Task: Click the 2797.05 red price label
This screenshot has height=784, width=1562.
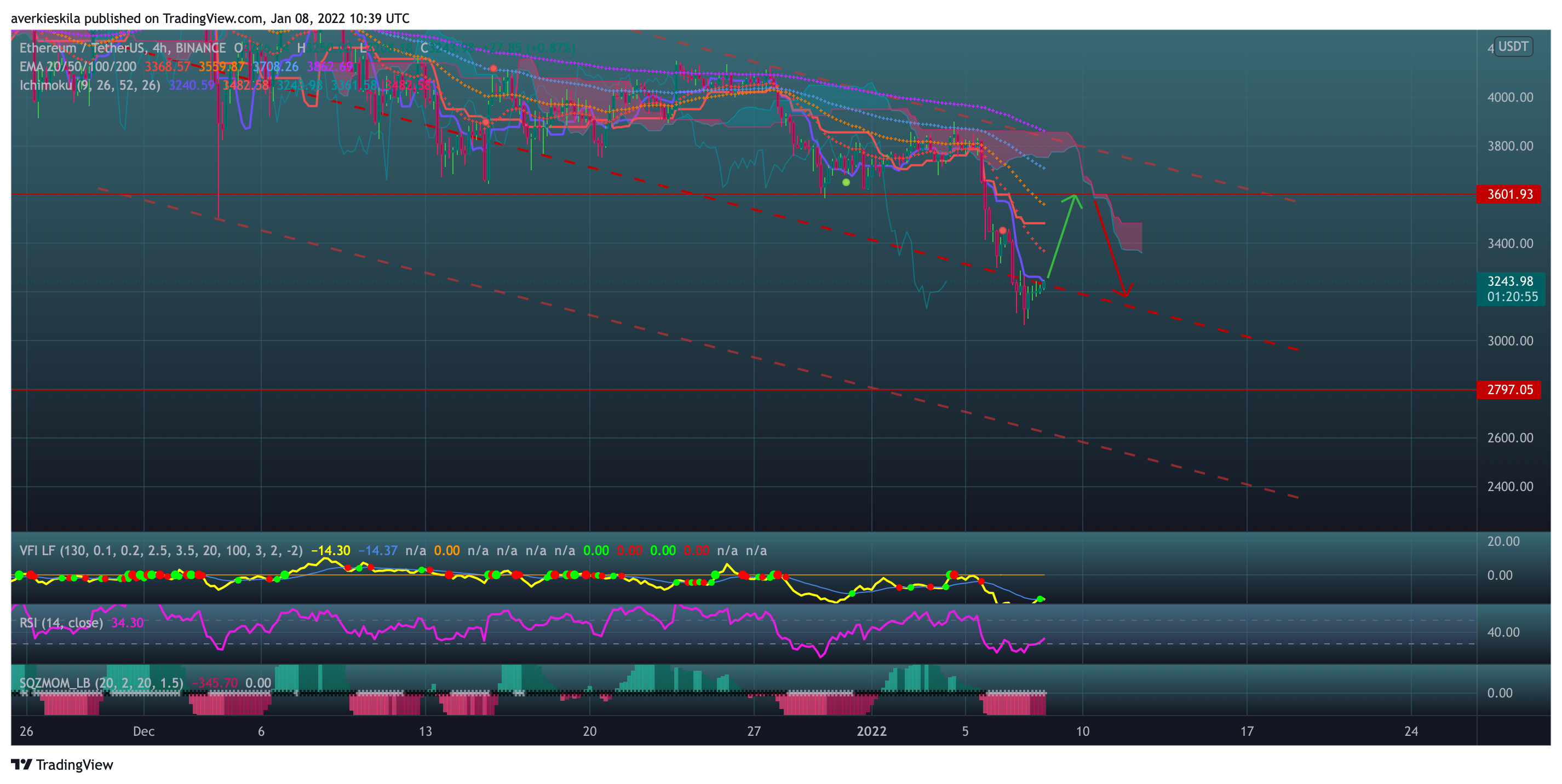Action: [x=1509, y=390]
